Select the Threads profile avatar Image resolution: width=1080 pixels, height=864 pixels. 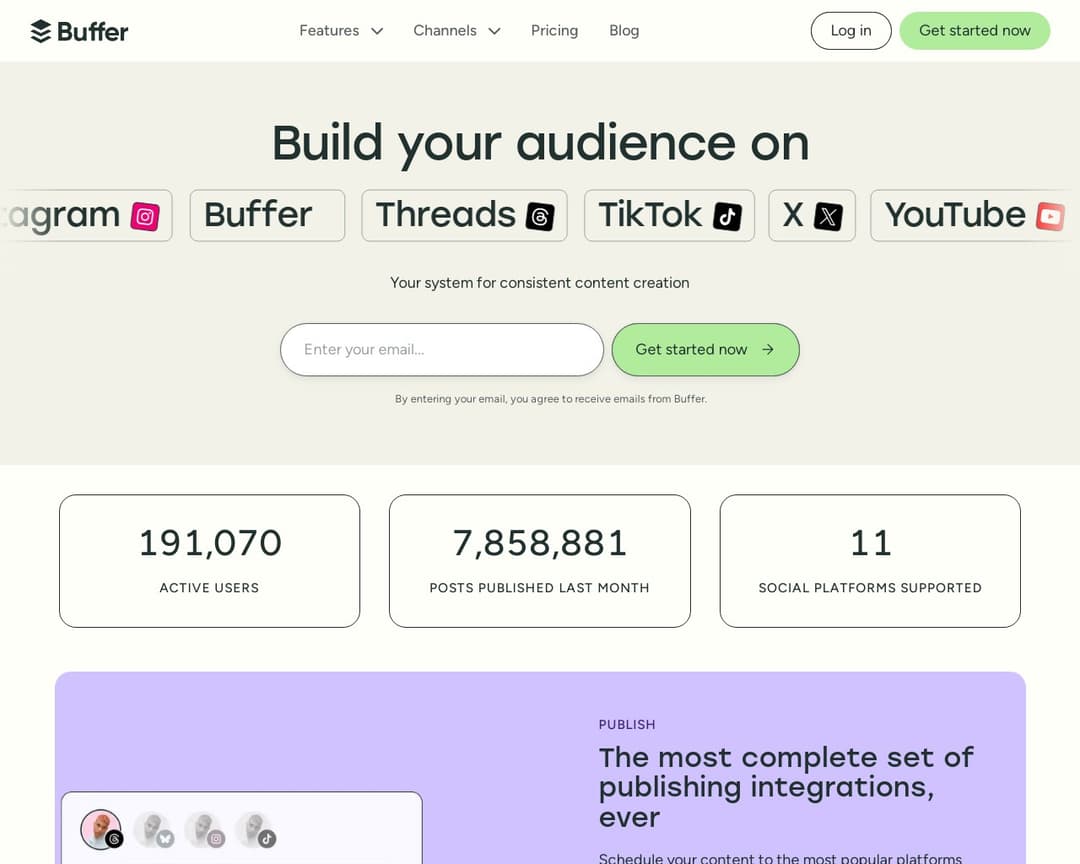click(101, 830)
